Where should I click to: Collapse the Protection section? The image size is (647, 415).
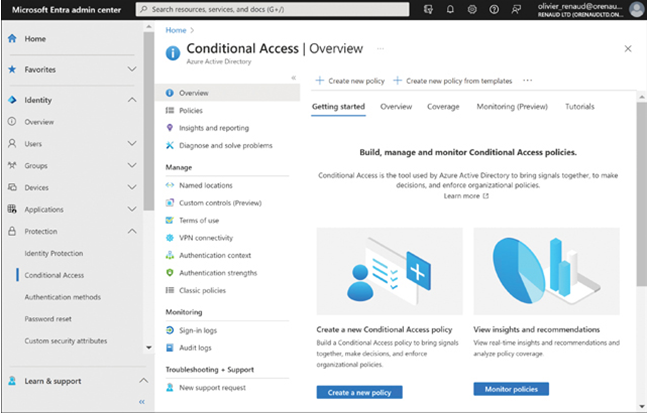click(x=132, y=231)
